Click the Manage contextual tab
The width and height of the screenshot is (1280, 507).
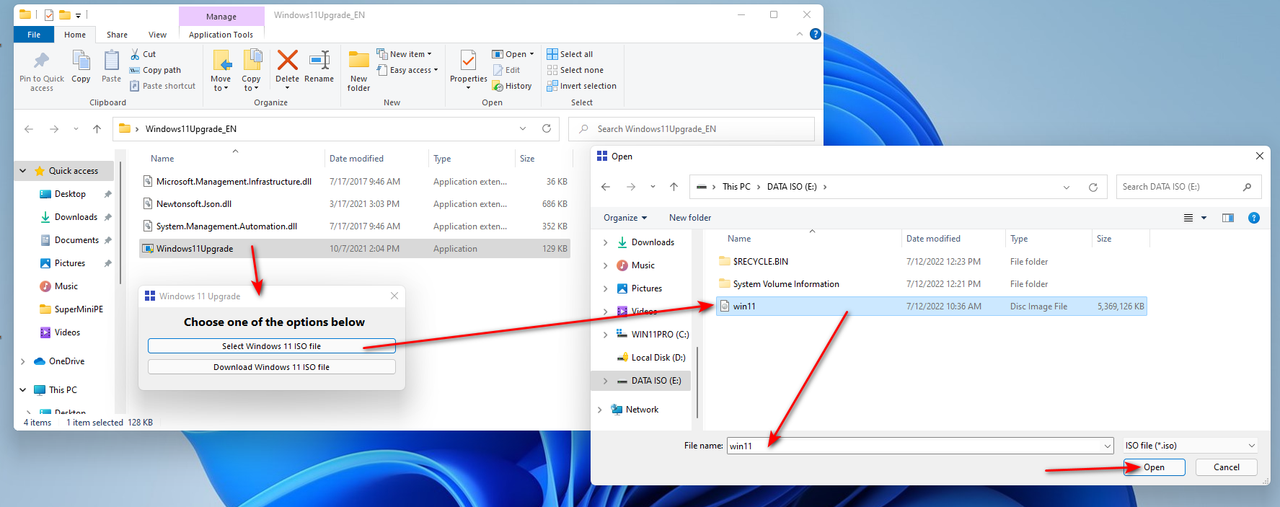click(221, 17)
